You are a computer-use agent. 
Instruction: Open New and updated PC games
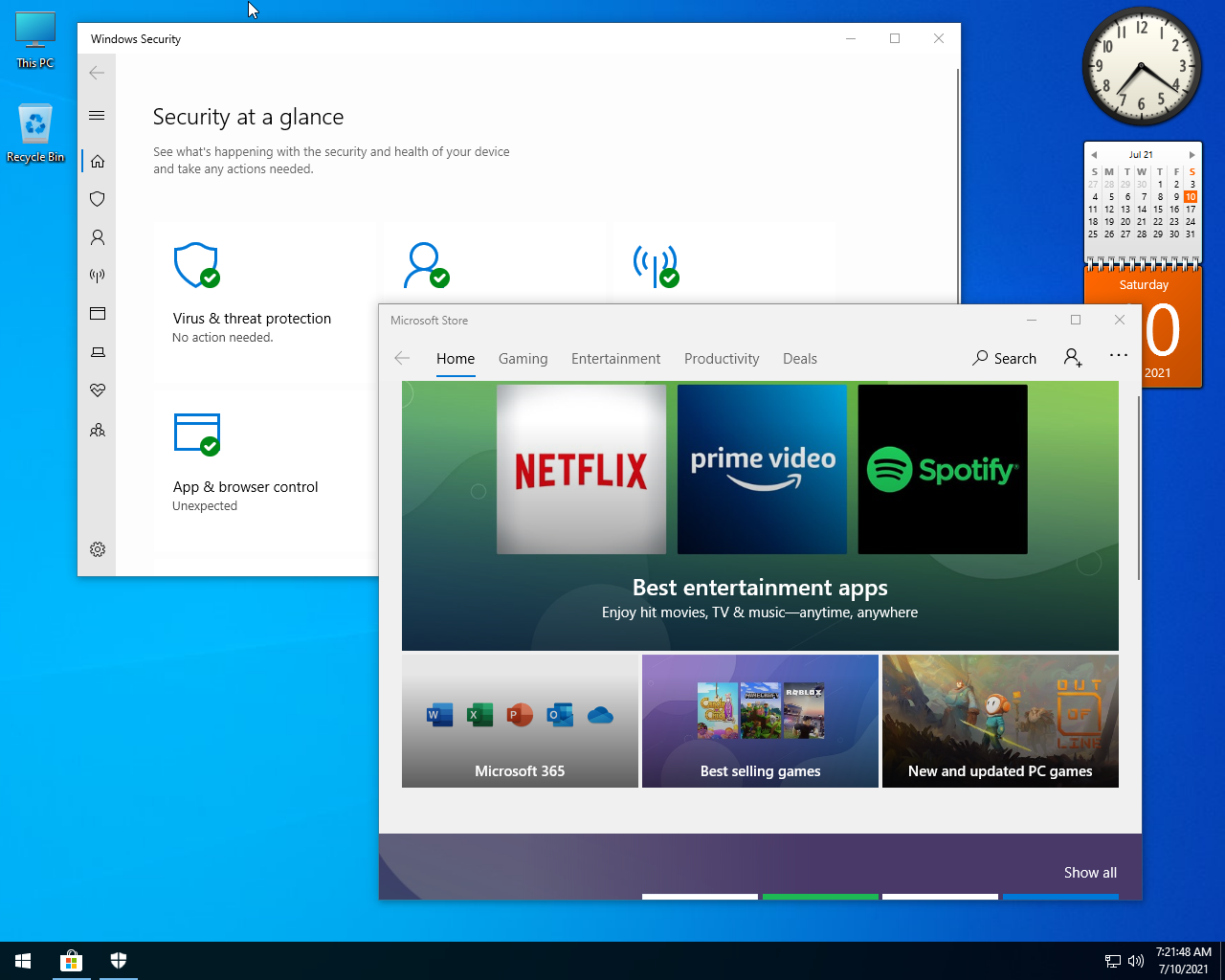point(1000,721)
